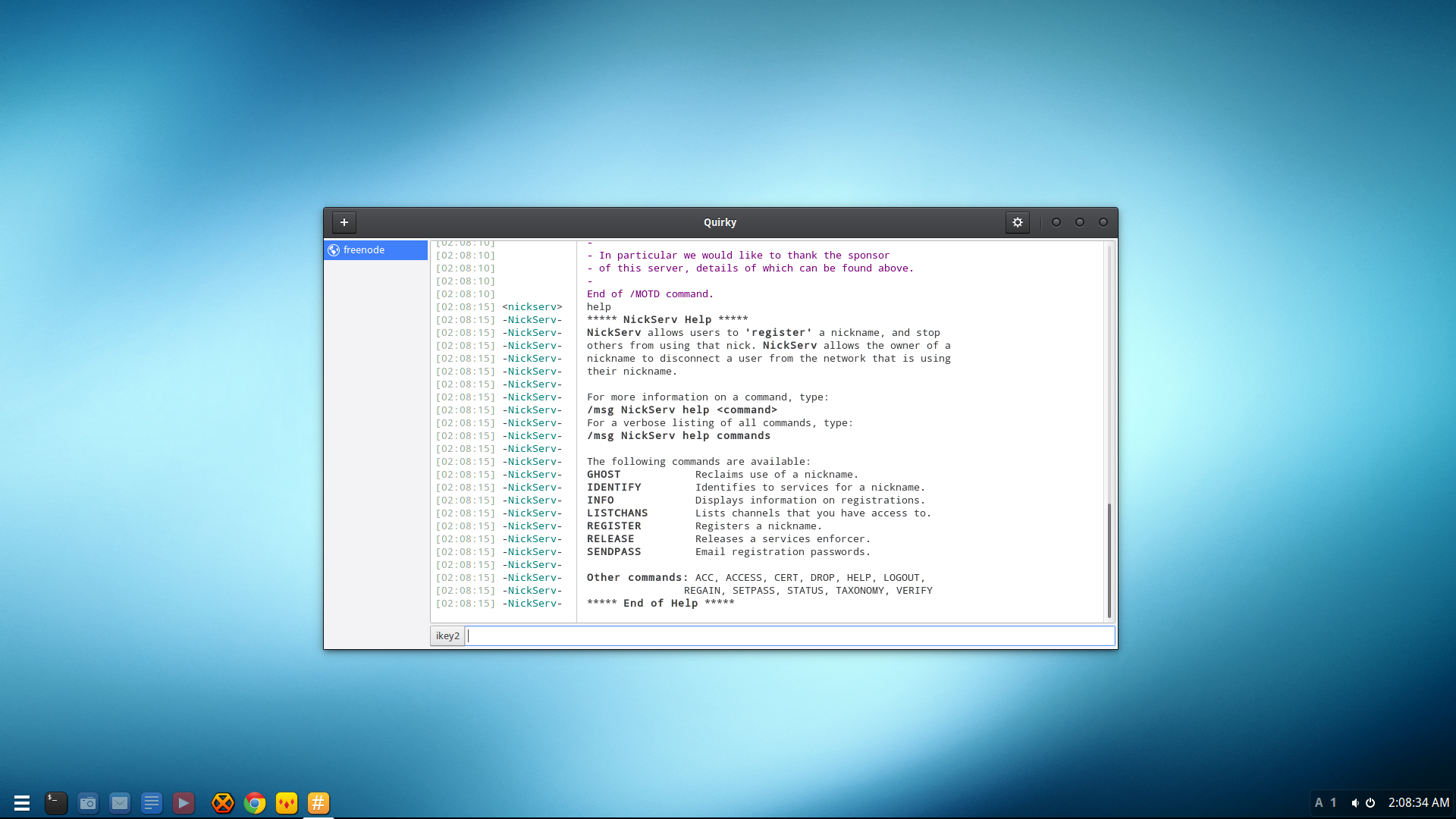Focus the chat message input field

coord(790,636)
